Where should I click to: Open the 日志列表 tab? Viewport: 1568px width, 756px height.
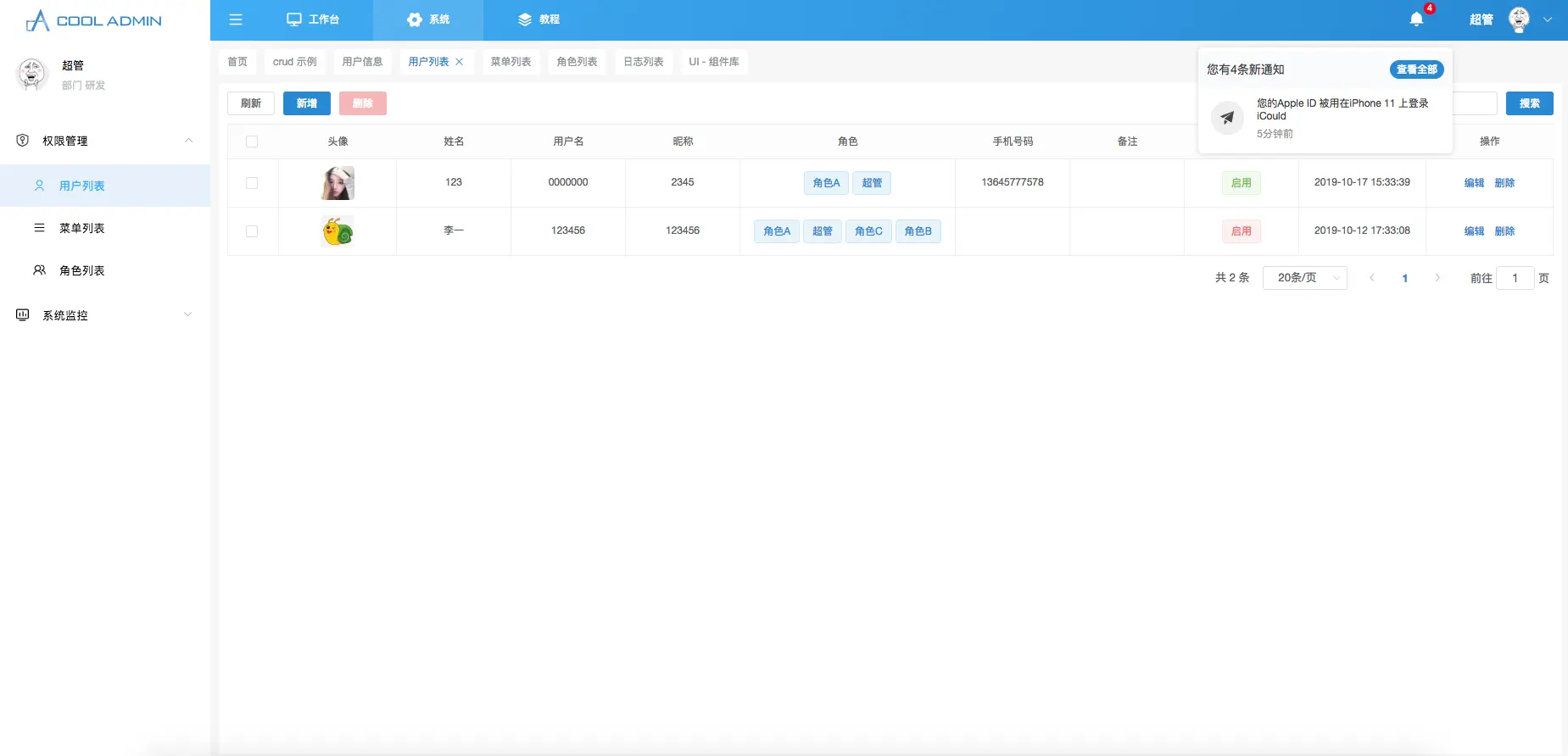(x=644, y=62)
